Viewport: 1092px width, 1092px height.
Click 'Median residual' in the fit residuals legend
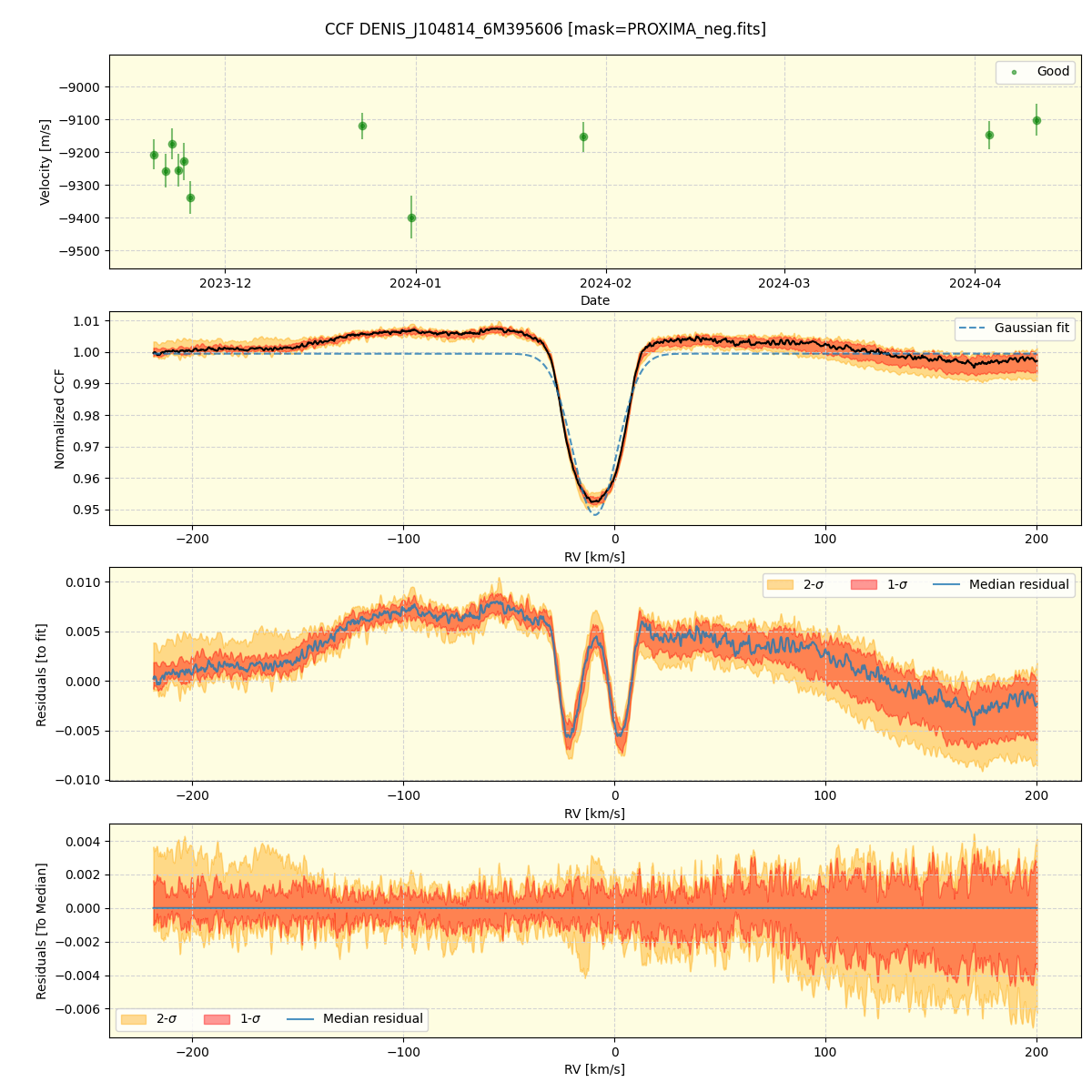pos(1002,584)
